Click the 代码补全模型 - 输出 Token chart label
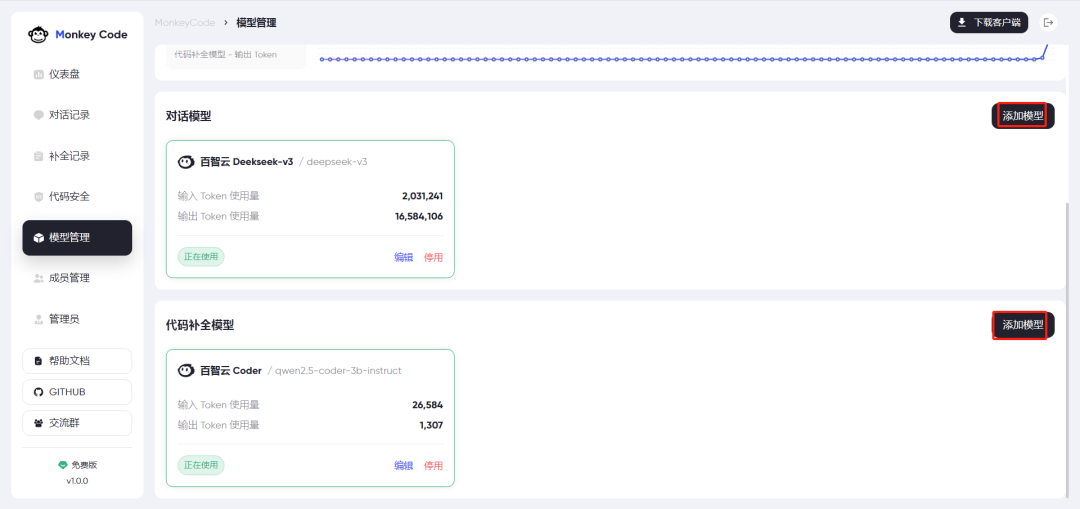The height and width of the screenshot is (509, 1080). [x=226, y=54]
